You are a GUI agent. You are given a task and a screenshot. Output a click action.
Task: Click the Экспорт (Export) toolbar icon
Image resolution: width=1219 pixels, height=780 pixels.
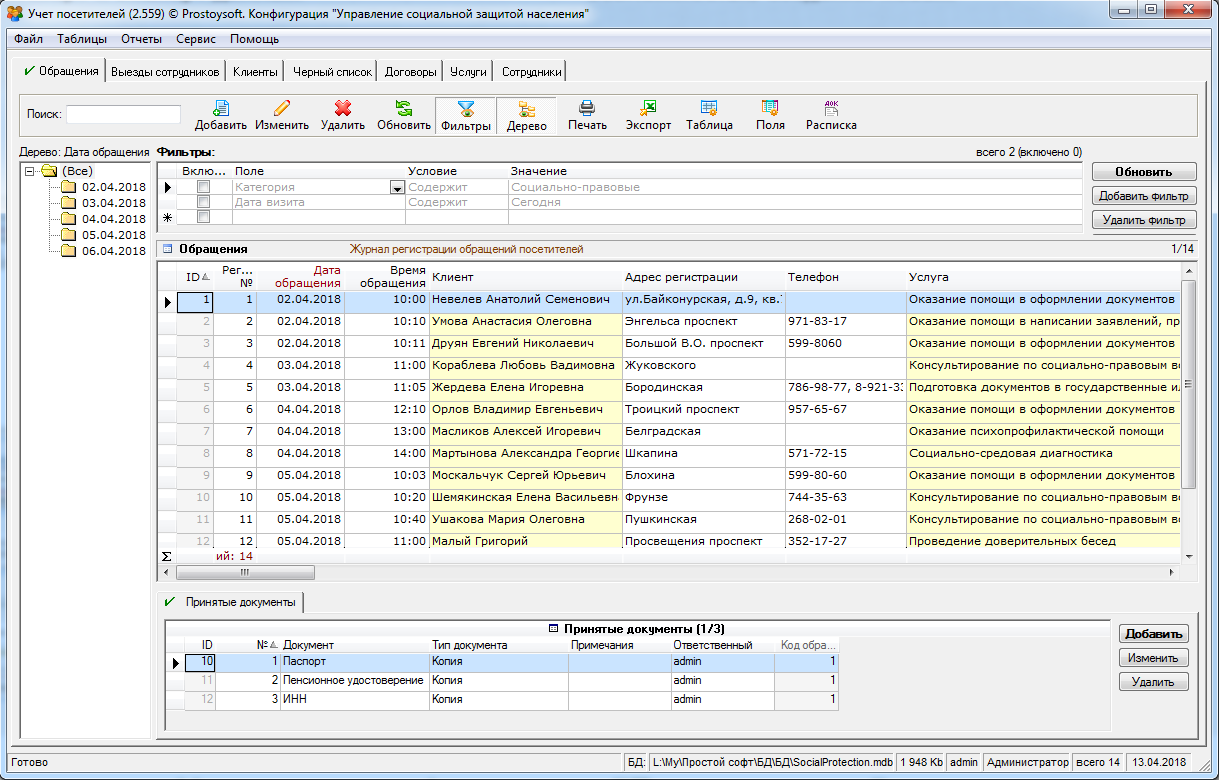coord(648,109)
